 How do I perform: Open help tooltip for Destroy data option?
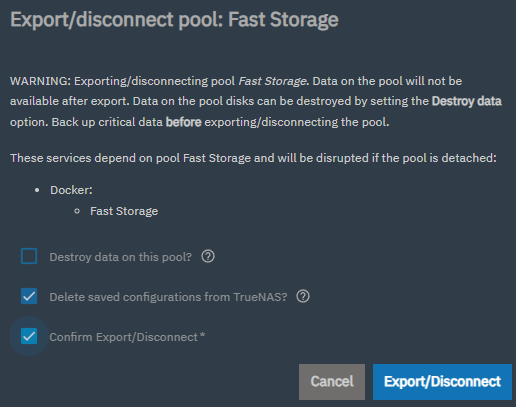point(208,256)
